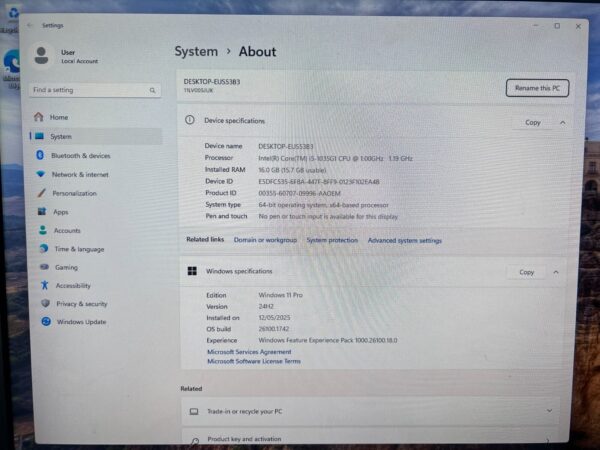Click the Windows Update sync icon
This screenshot has height=450, width=600.
pyautogui.click(x=46, y=321)
